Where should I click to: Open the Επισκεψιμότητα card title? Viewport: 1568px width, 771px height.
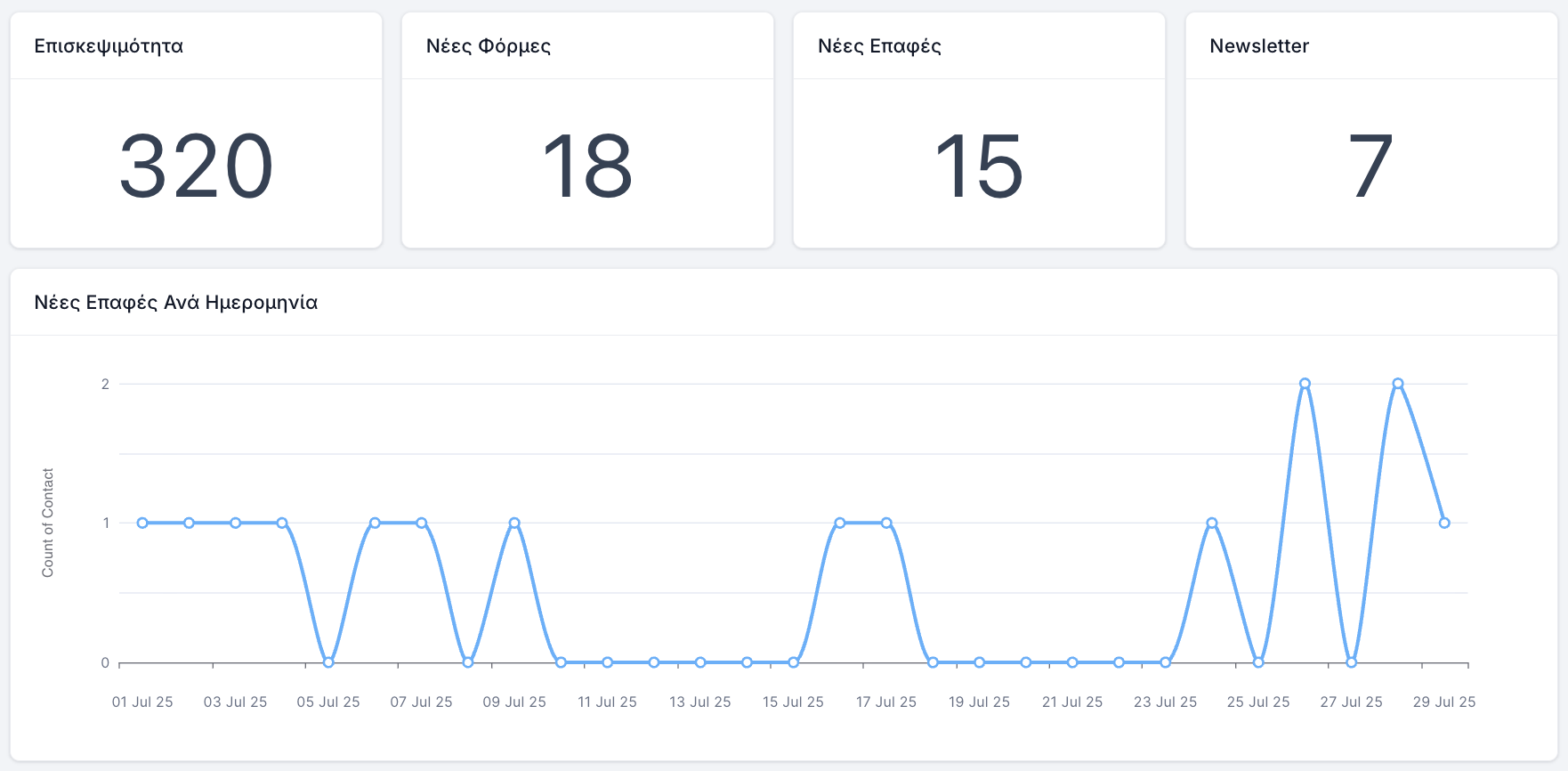(109, 46)
